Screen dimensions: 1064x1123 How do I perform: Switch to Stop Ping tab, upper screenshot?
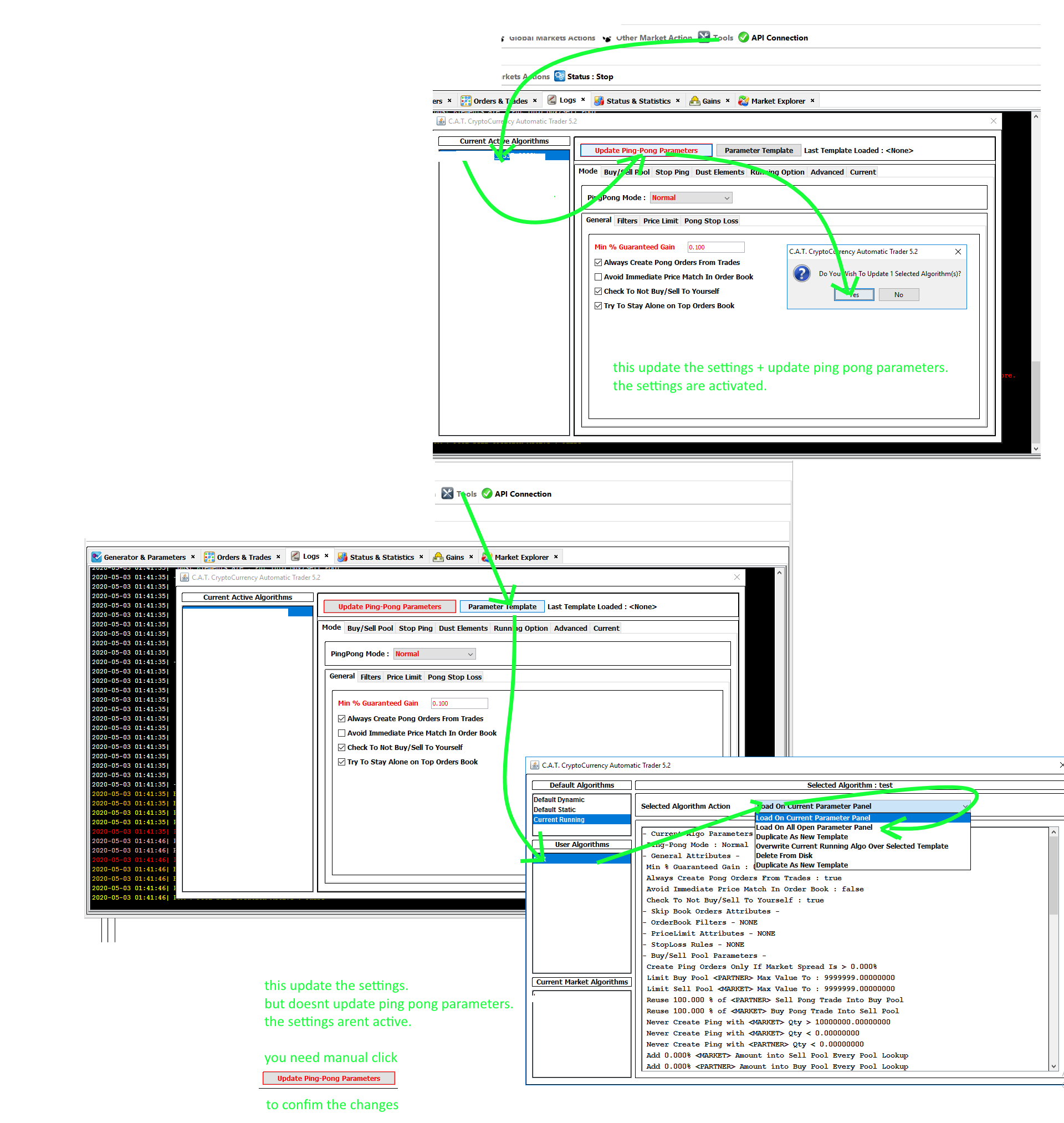click(x=672, y=172)
